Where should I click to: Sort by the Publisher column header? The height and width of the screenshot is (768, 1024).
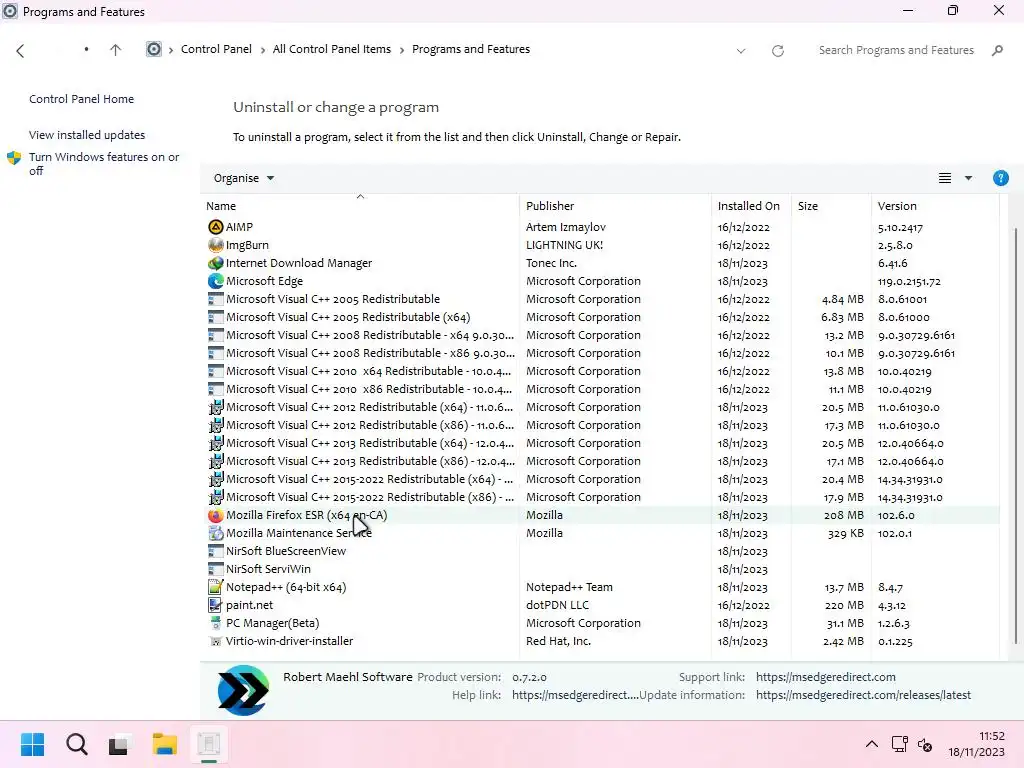(x=615, y=206)
